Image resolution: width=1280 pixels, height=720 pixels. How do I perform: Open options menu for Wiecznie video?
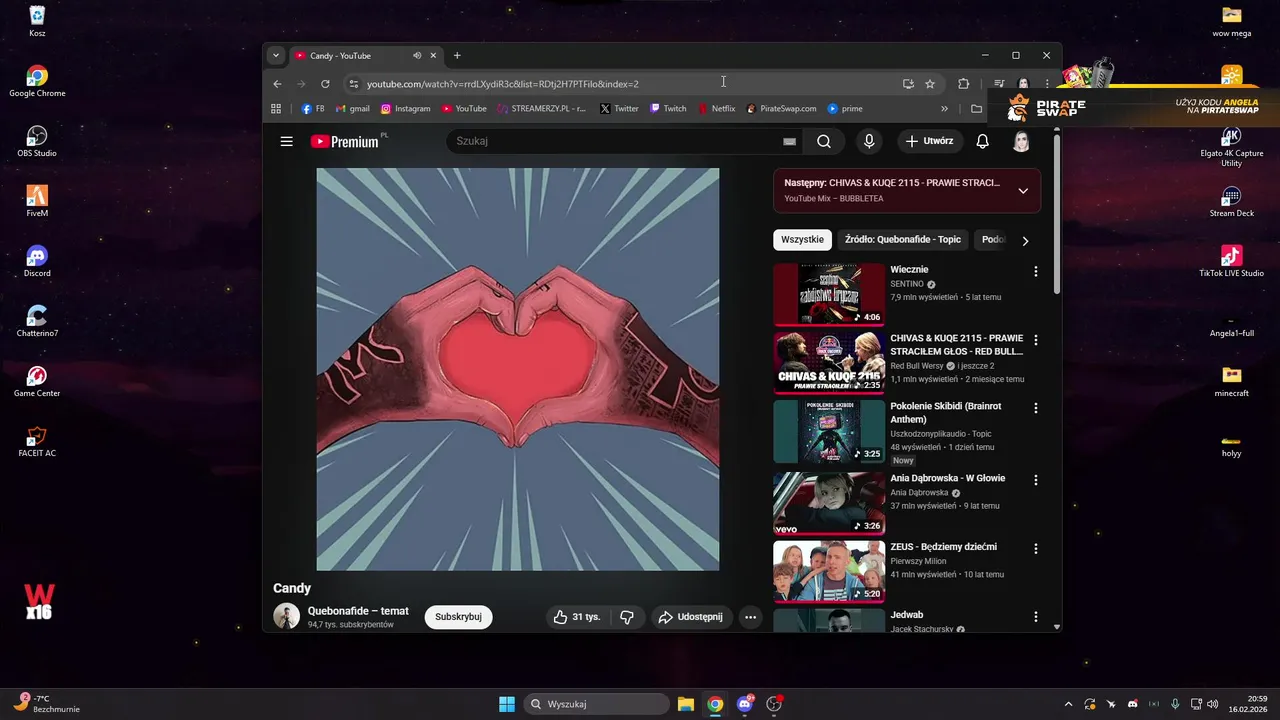(x=1036, y=271)
